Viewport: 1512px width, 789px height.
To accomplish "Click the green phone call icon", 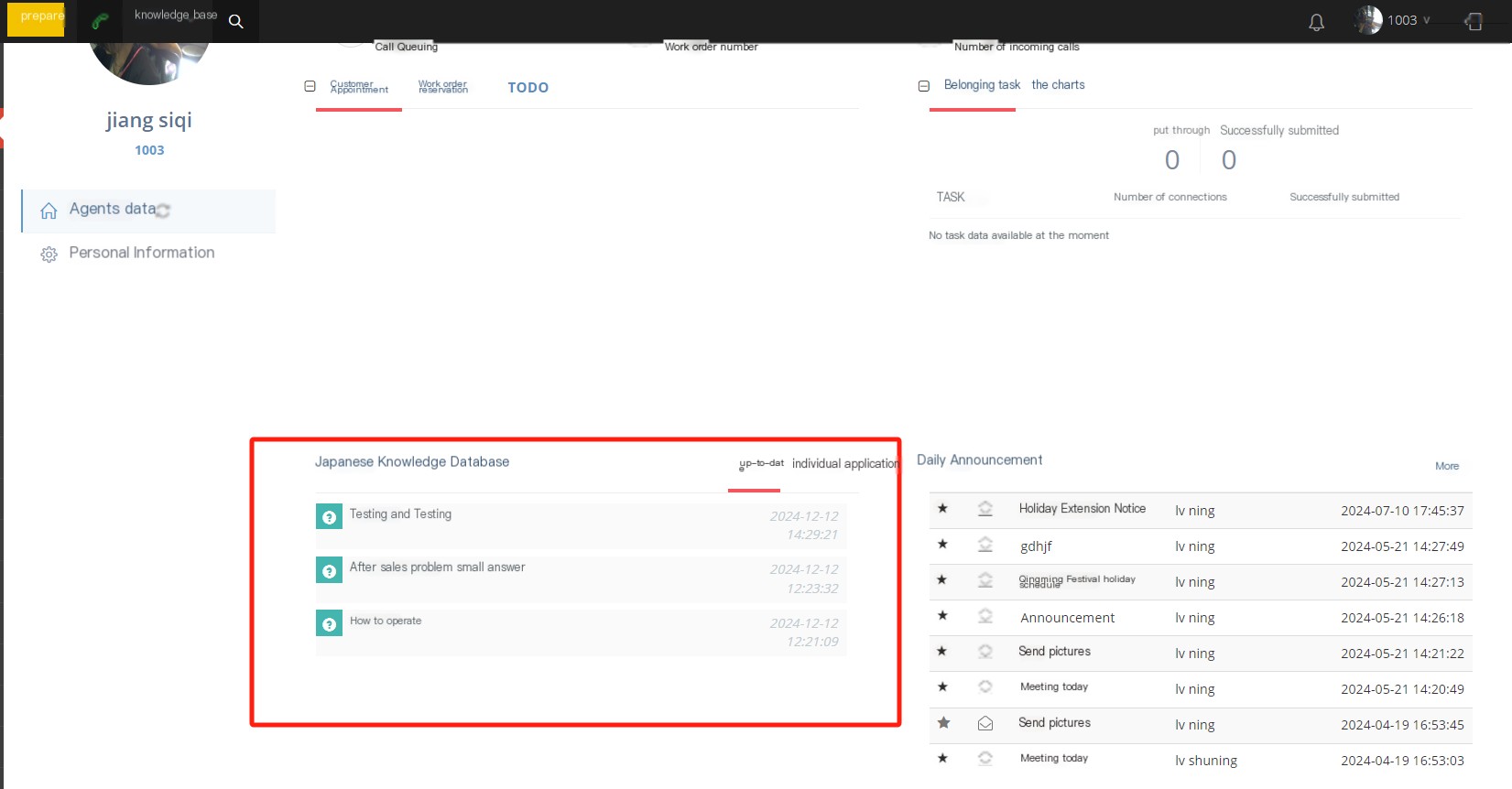I will click(x=100, y=20).
